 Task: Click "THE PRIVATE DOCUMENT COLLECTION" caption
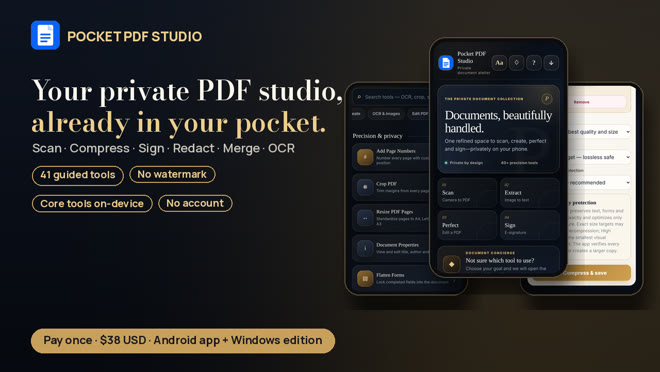(484, 99)
